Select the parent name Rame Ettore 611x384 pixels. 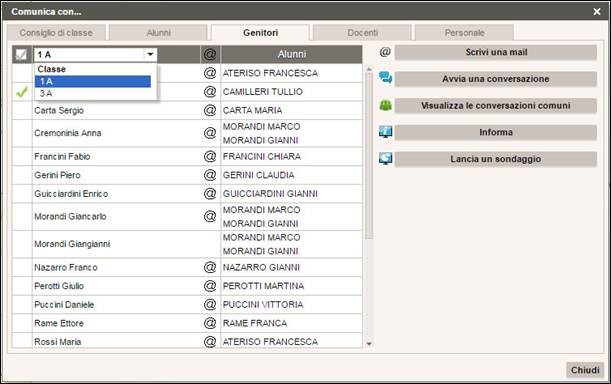click(59, 323)
